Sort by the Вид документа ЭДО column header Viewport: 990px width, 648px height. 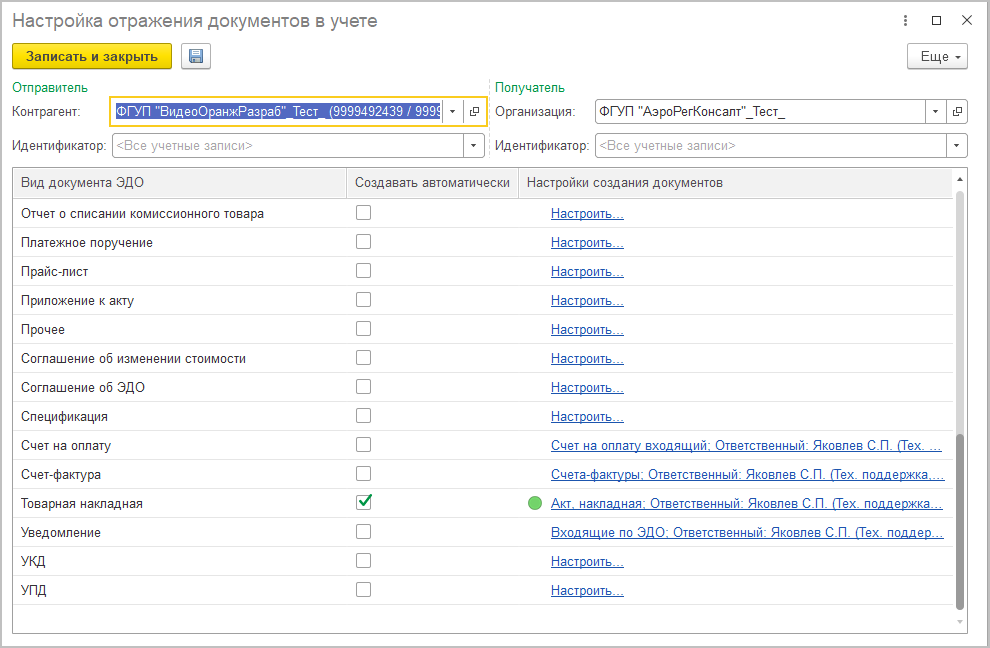[x=180, y=182]
